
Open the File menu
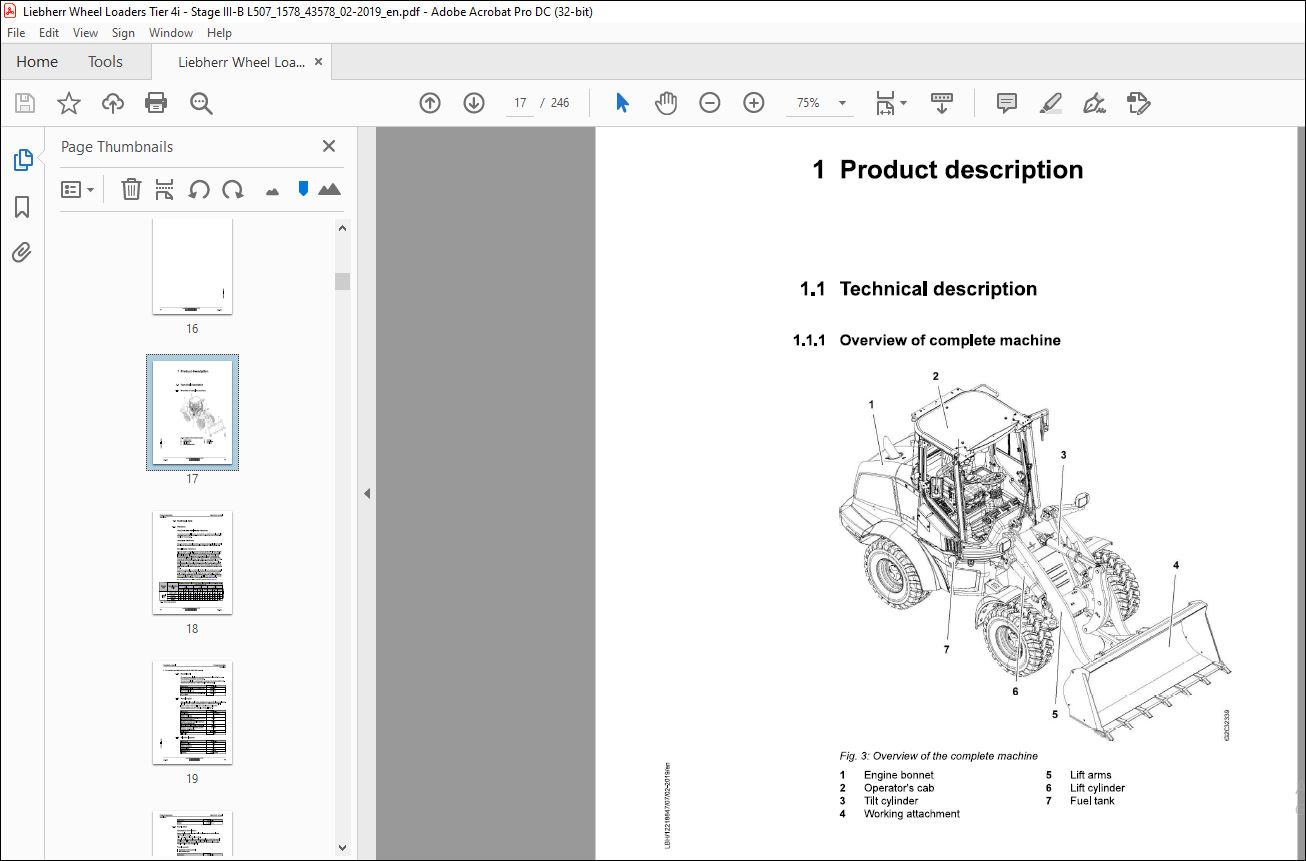click(16, 33)
